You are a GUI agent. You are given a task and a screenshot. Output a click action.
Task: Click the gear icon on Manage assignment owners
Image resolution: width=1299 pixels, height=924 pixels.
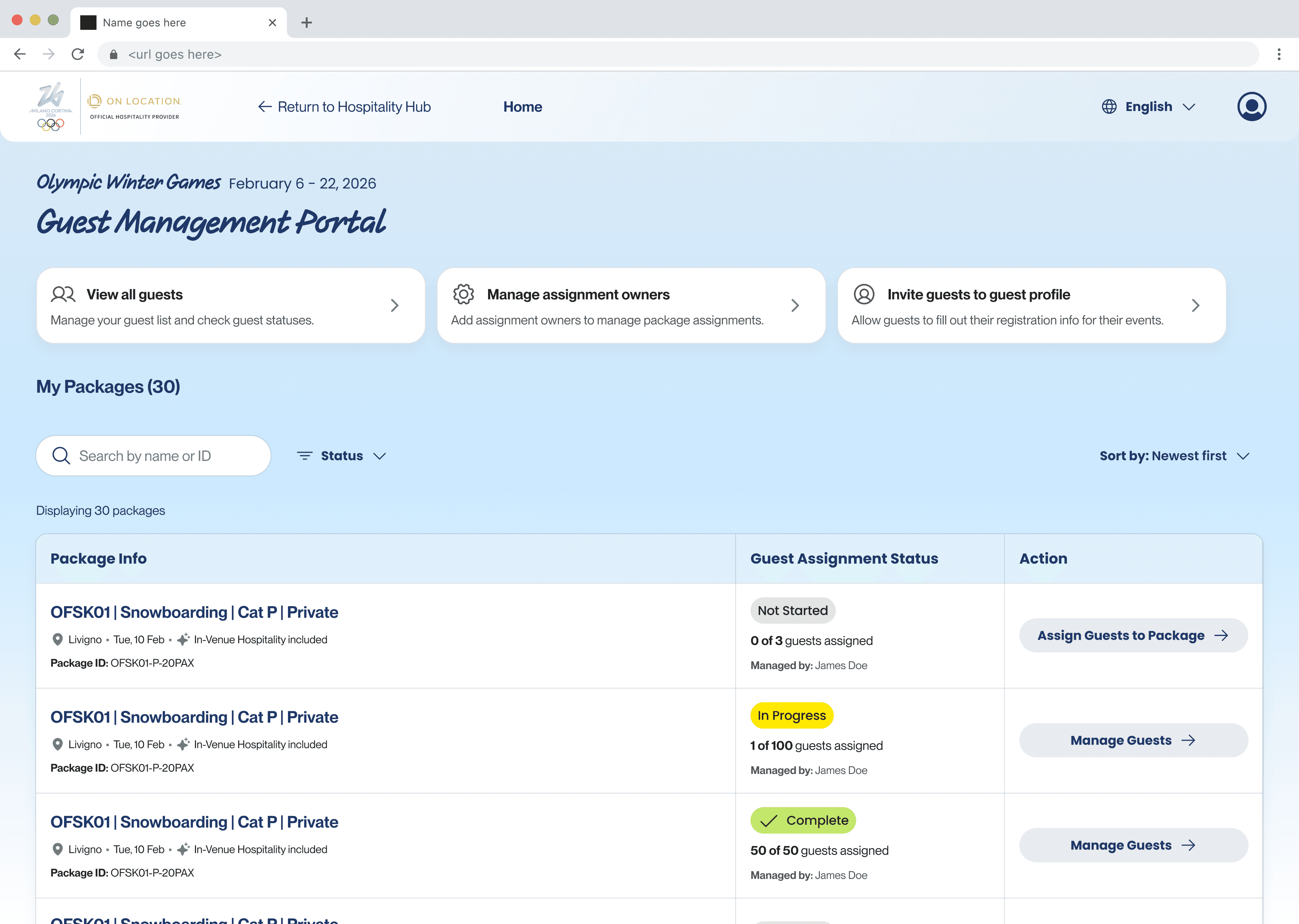[464, 294]
